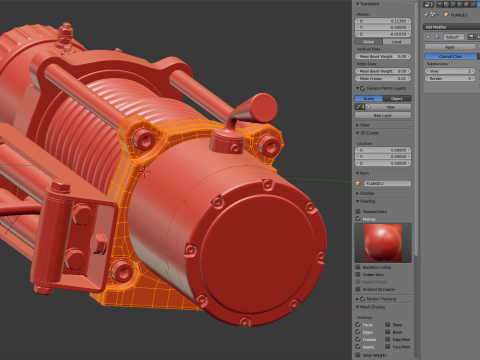Image resolution: width=480 pixels, height=360 pixels.
Task: Click the Median X value field
Action: pyautogui.click(x=383, y=21)
